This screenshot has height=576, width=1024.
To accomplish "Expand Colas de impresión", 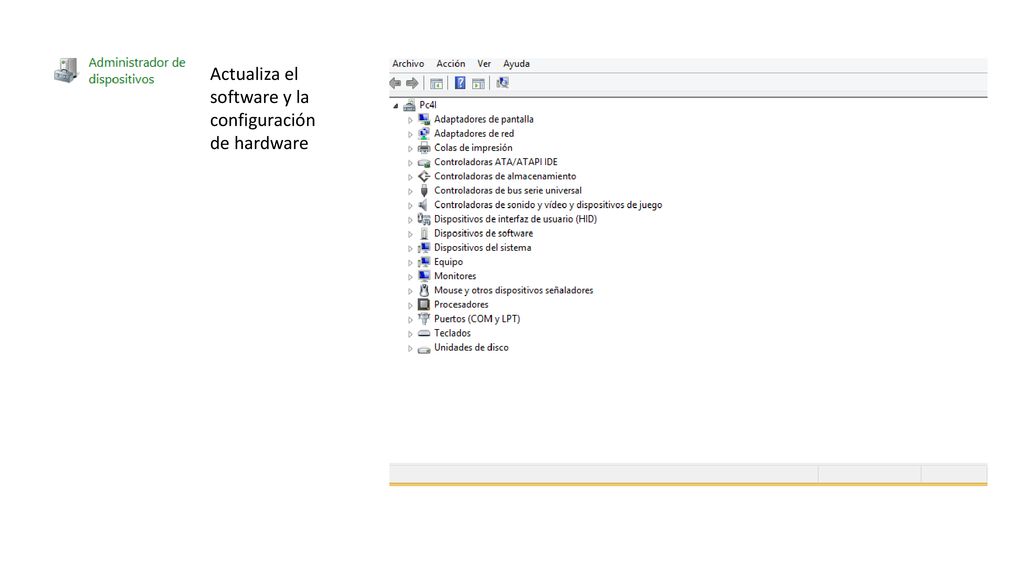I will pyautogui.click(x=410, y=148).
